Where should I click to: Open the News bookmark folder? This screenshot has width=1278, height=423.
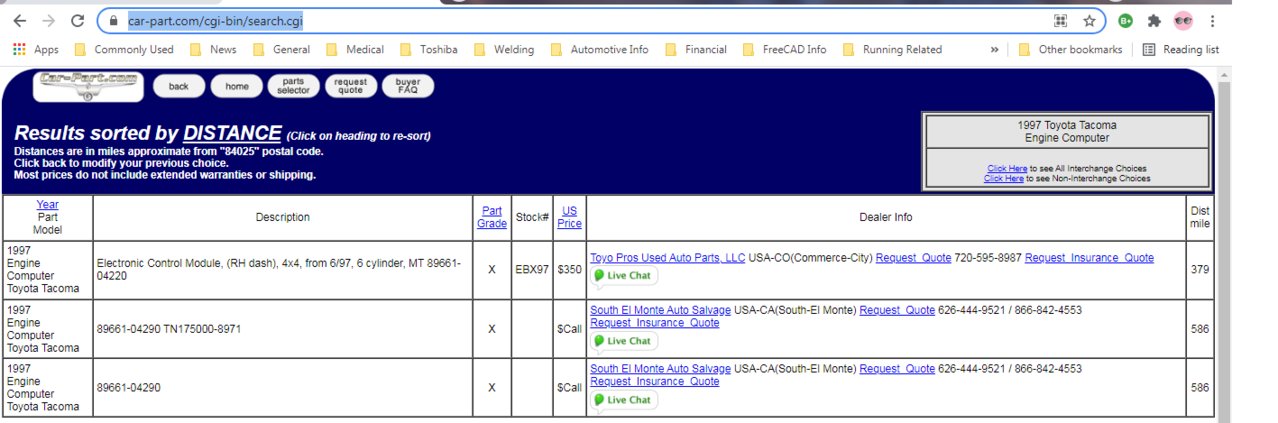click(214, 49)
